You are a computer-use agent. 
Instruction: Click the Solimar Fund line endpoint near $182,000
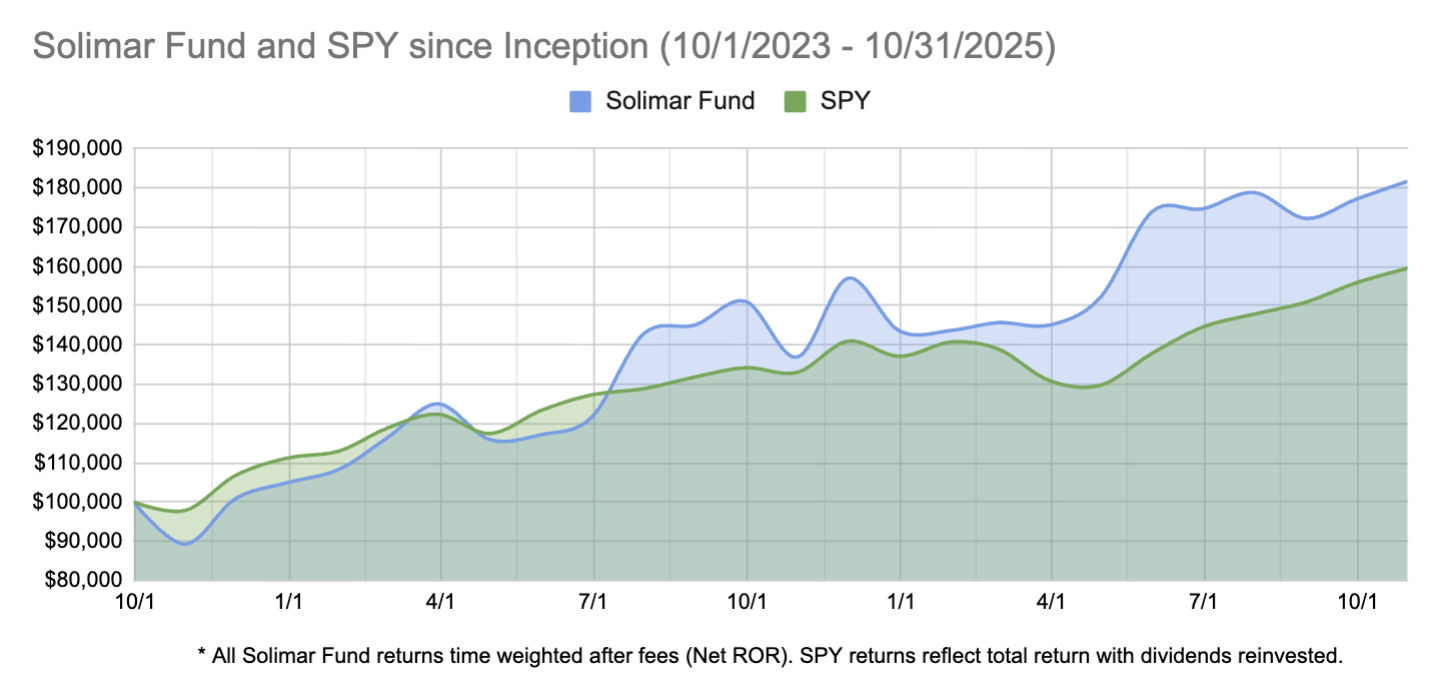click(1406, 182)
